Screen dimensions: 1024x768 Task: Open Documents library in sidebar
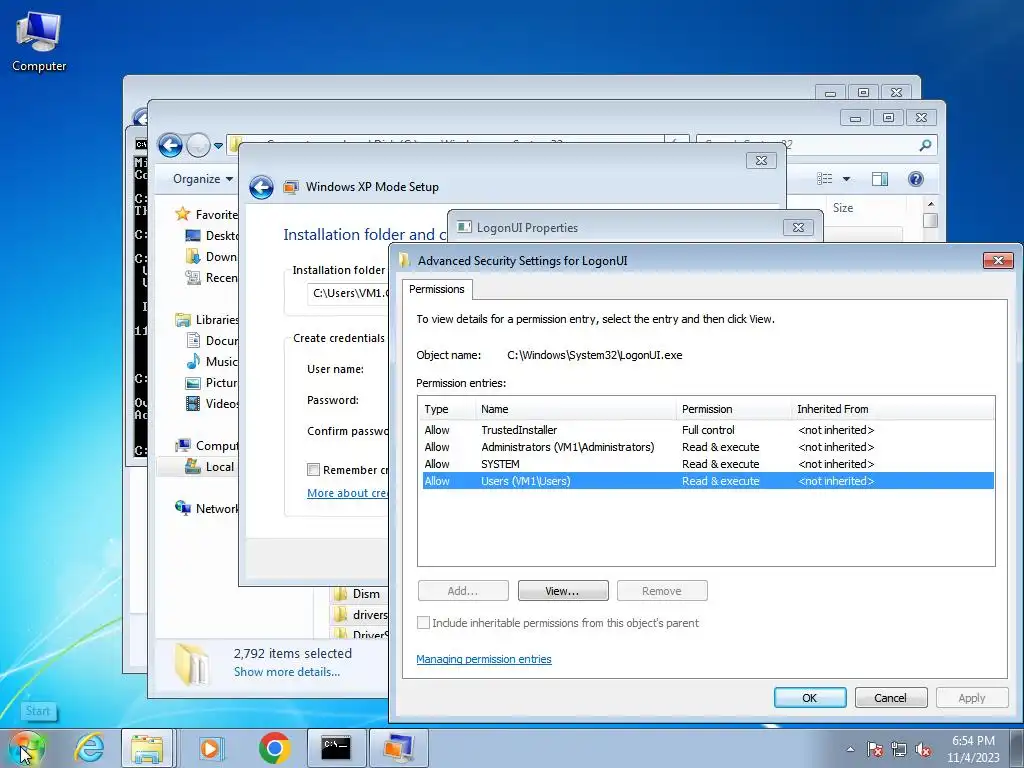pyautogui.click(x=212, y=340)
